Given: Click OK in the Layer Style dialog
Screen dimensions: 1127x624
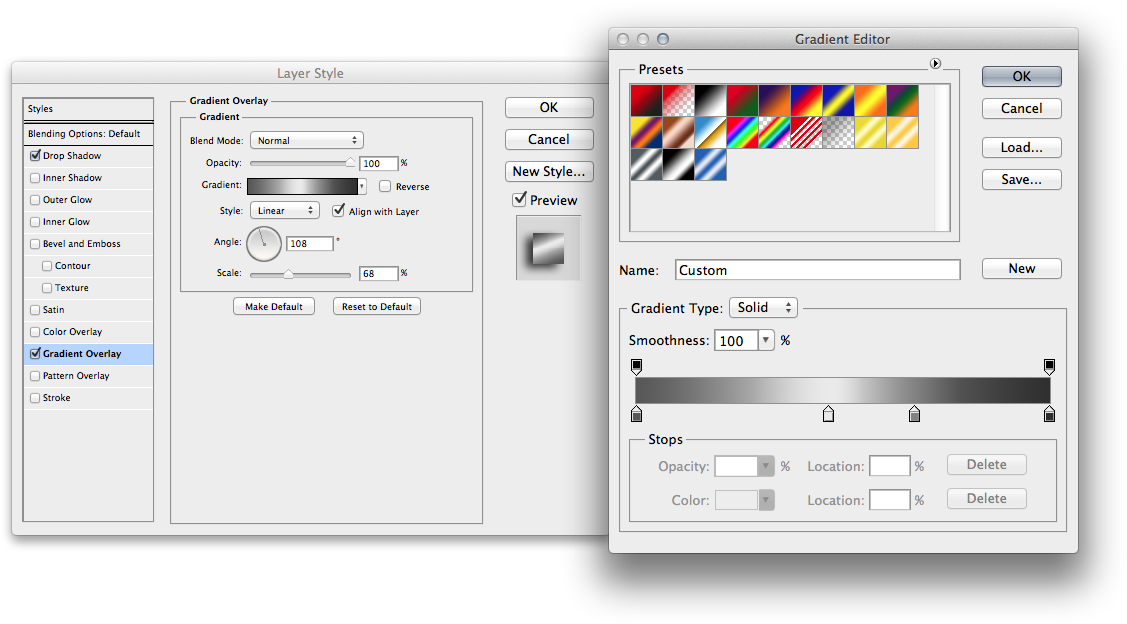Looking at the screenshot, I should tap(549, 107).
